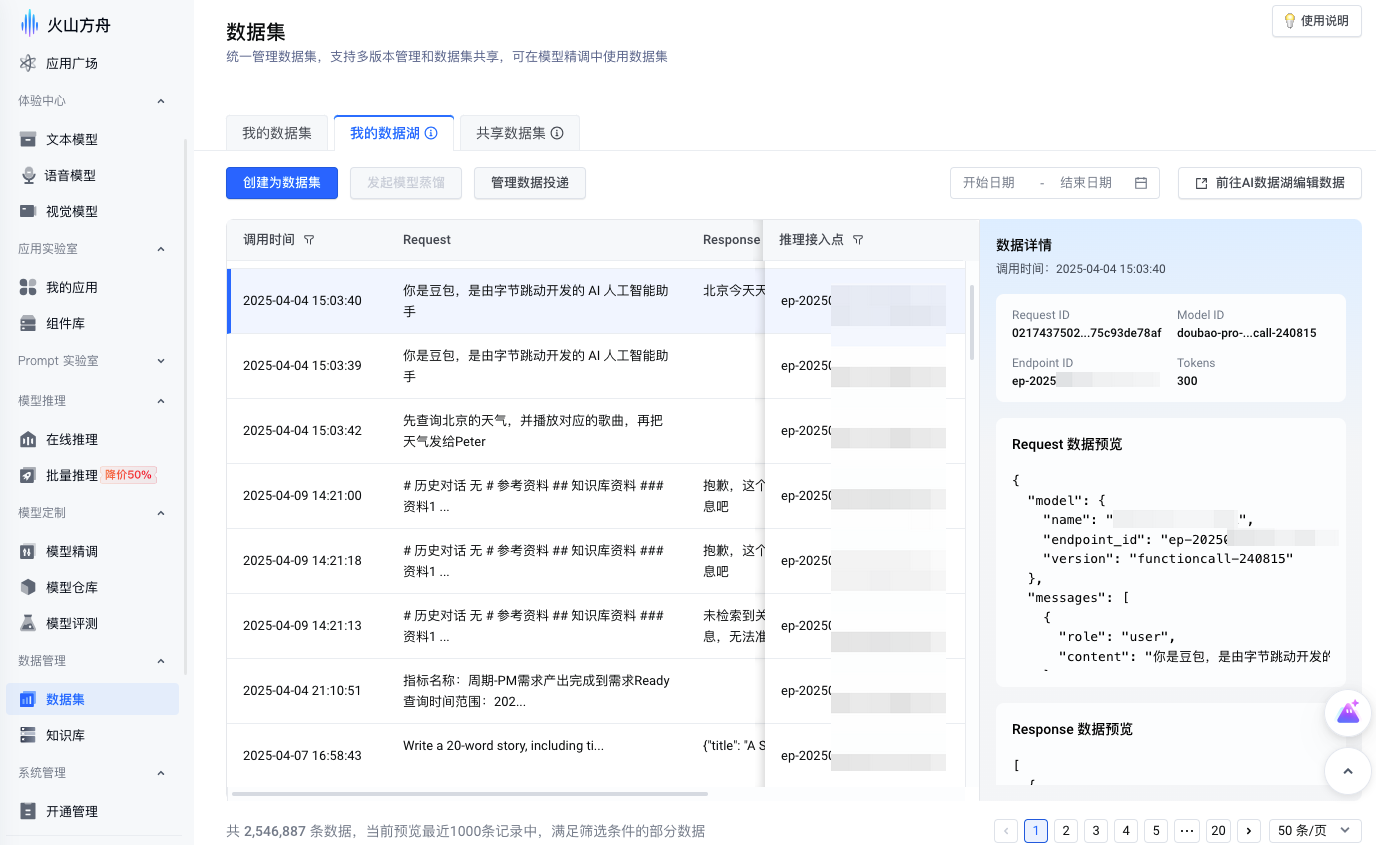Expand the Prompt 实验室 section
The width and height of the screenshot is (1376, 845).
tap(161, 361)
